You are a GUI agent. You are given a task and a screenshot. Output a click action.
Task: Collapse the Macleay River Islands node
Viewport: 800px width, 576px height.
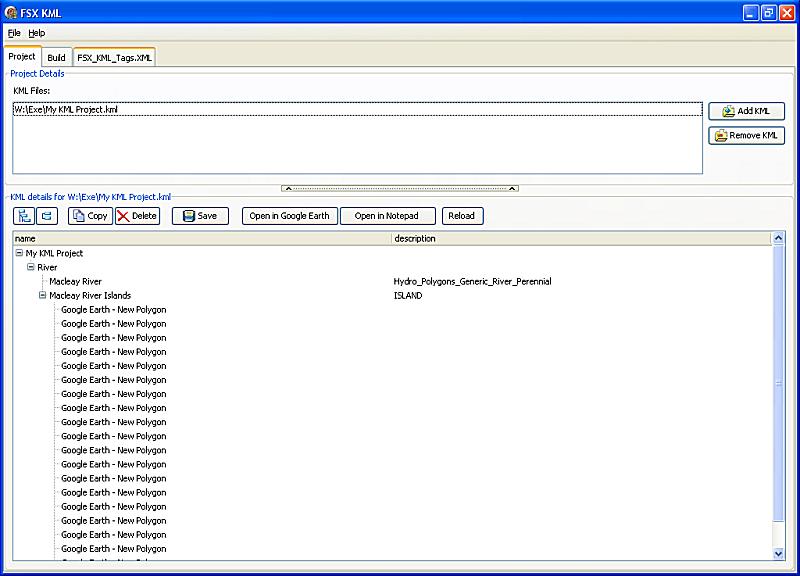point(43,296)
